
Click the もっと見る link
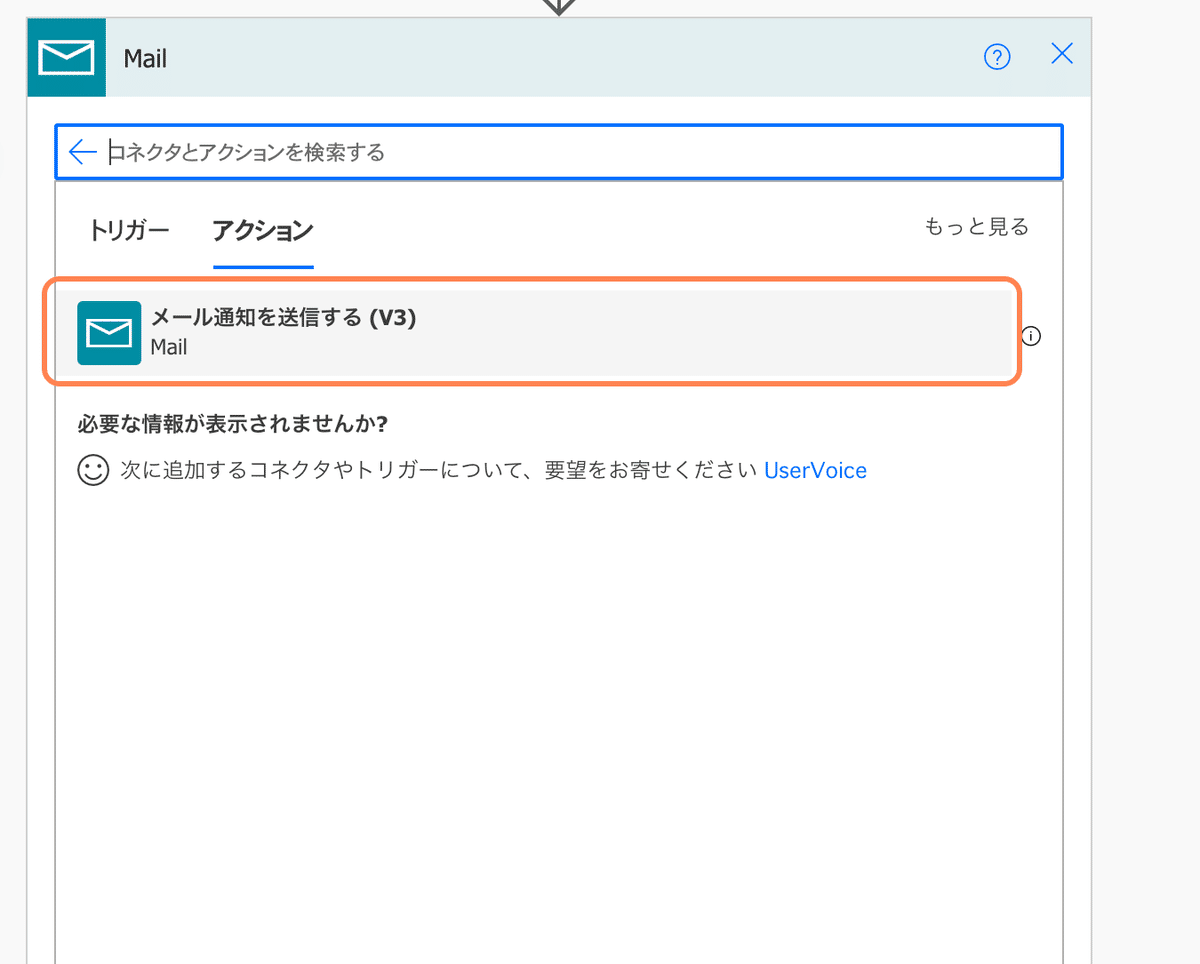[x=976, y=227]
